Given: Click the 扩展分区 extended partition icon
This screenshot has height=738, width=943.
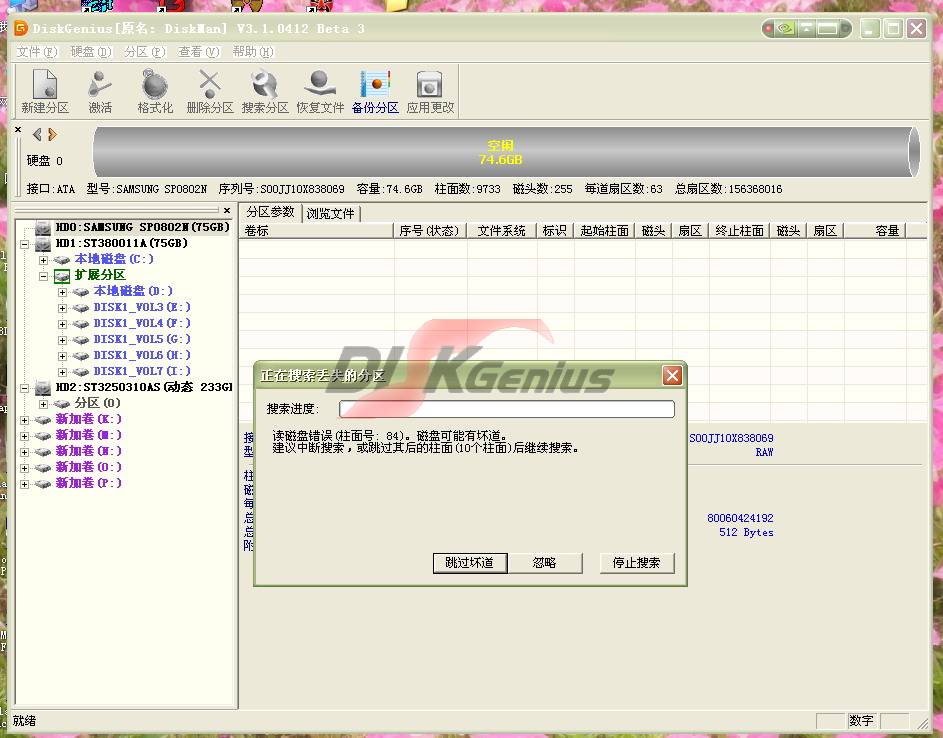Looking at the screenshot, I should tap(62, 275).
